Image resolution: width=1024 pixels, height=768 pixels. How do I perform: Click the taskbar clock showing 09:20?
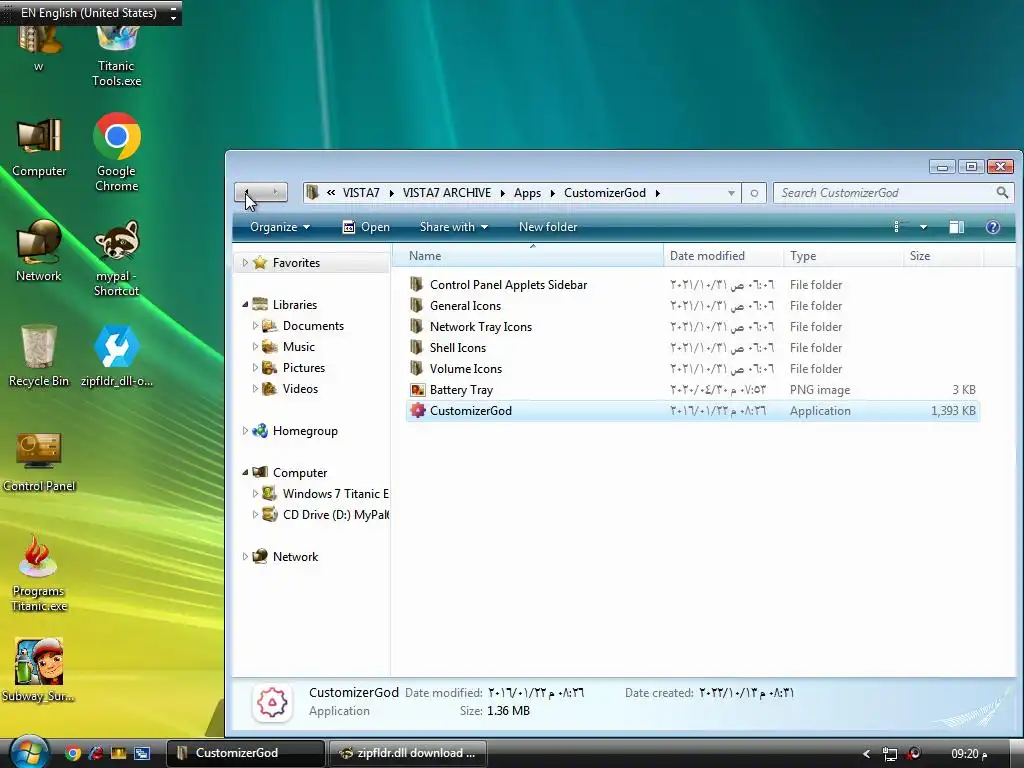point(969,754)
